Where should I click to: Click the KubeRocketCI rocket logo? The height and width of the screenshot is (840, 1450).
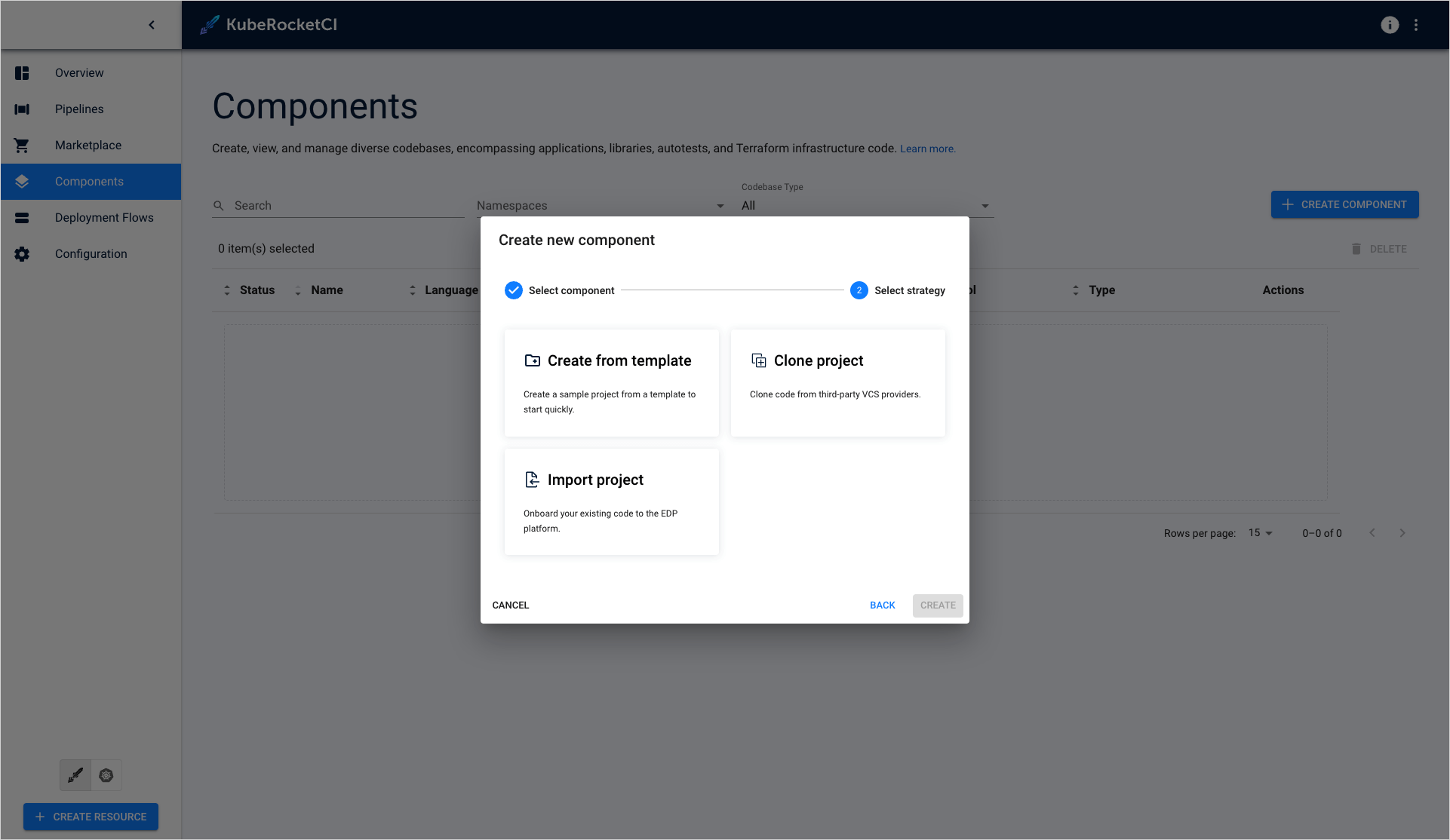pos(209,25)
